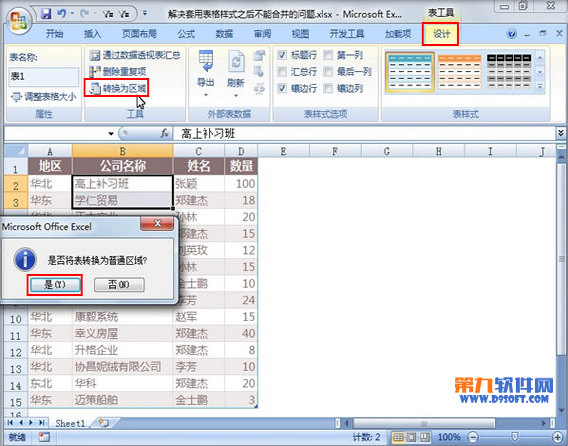This screenshot has width=568, height=446.
Task: Save the workbook with the floppy icon
Action: (46, 14)
